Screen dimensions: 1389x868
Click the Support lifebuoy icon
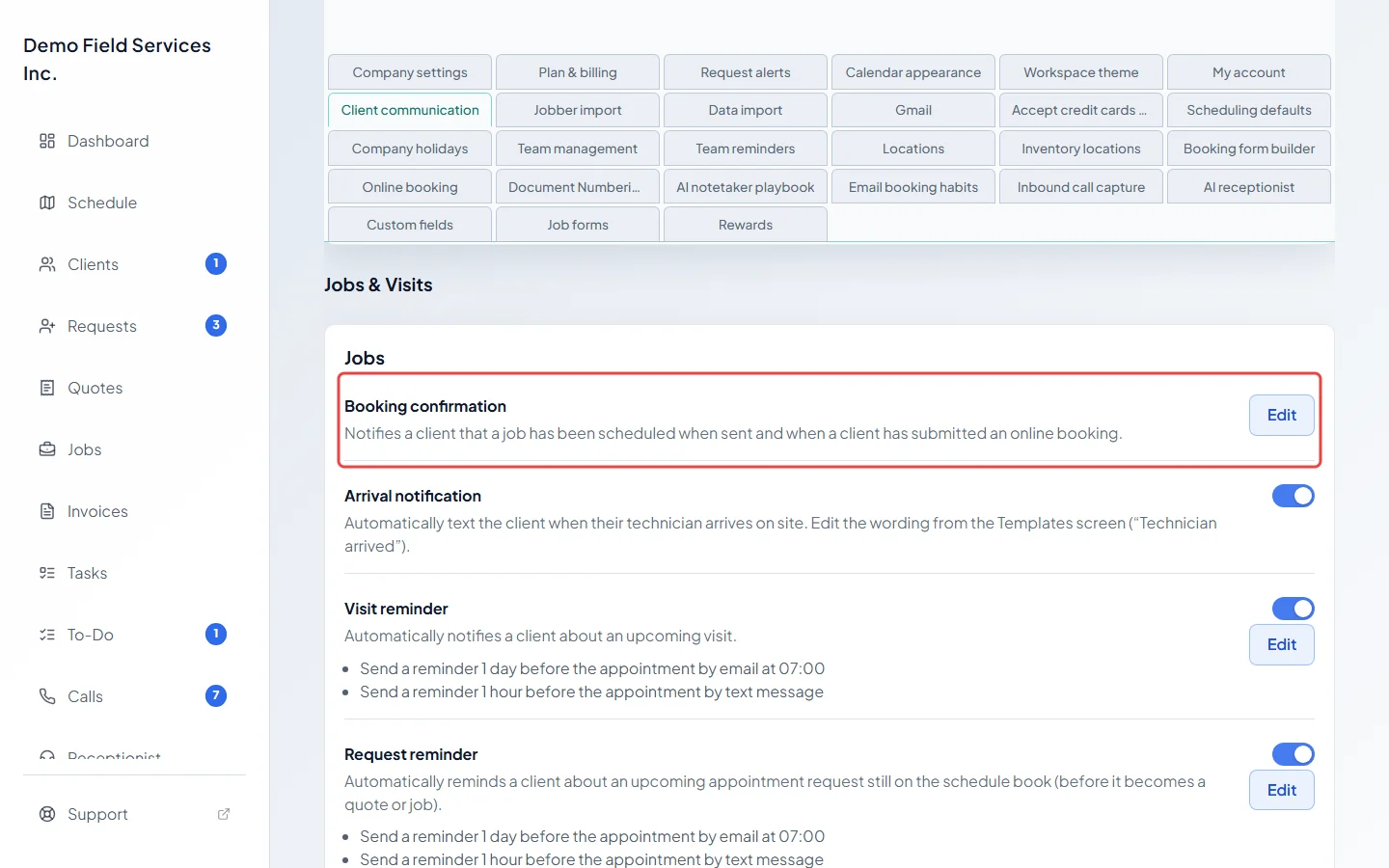[47, 814]
